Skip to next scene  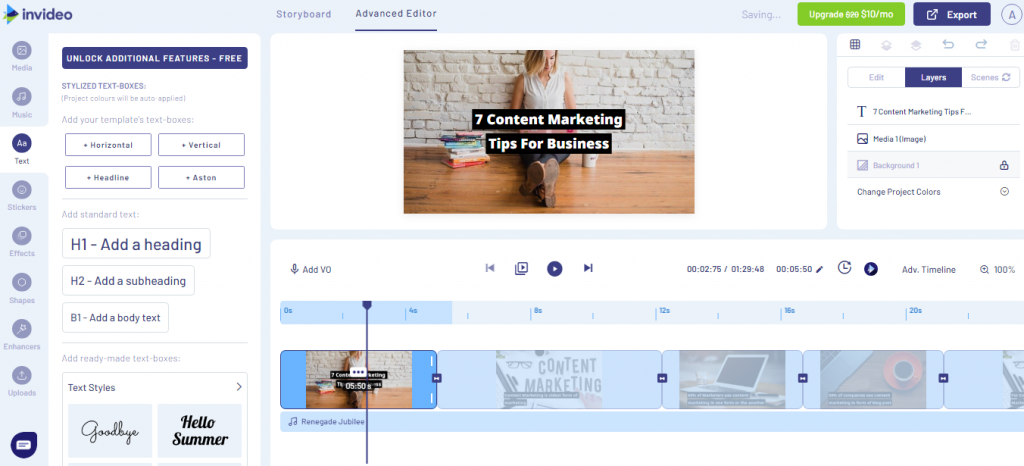[588, 268]
